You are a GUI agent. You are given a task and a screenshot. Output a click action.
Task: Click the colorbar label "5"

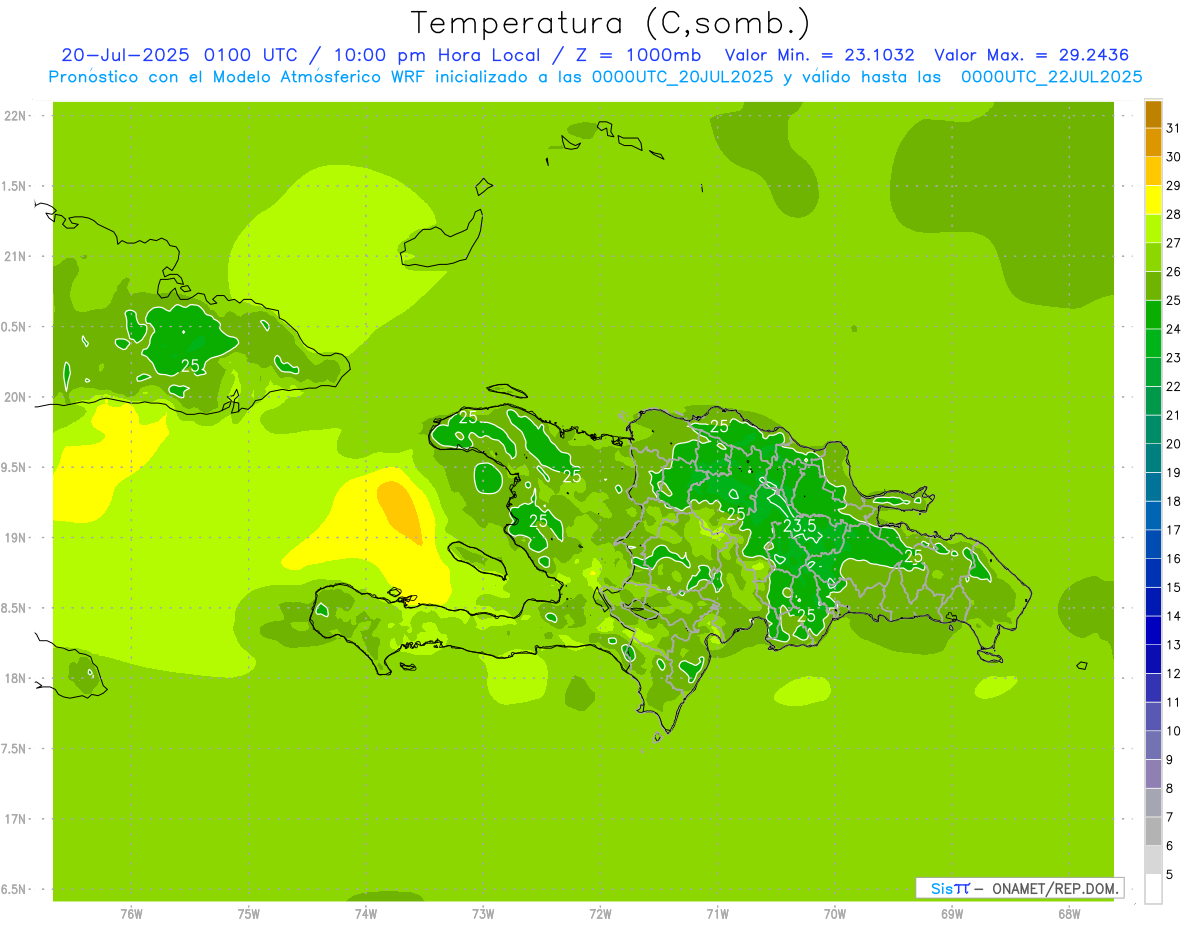coord(1170,875)
